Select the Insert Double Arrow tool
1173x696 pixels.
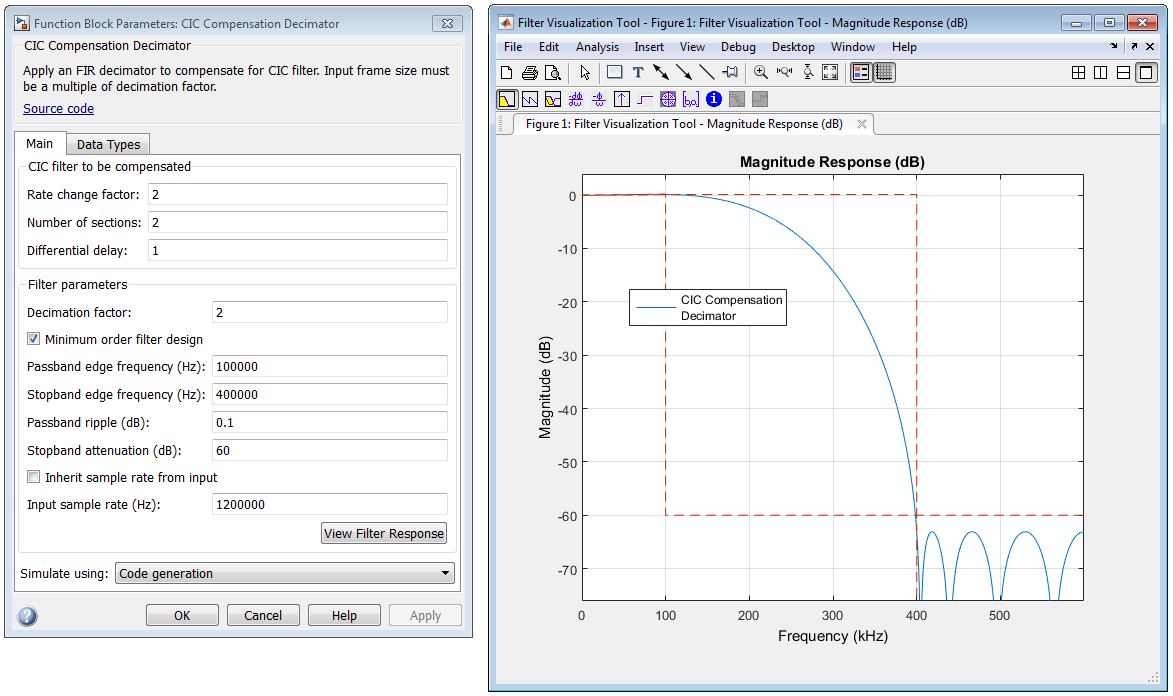pos(661,73)
